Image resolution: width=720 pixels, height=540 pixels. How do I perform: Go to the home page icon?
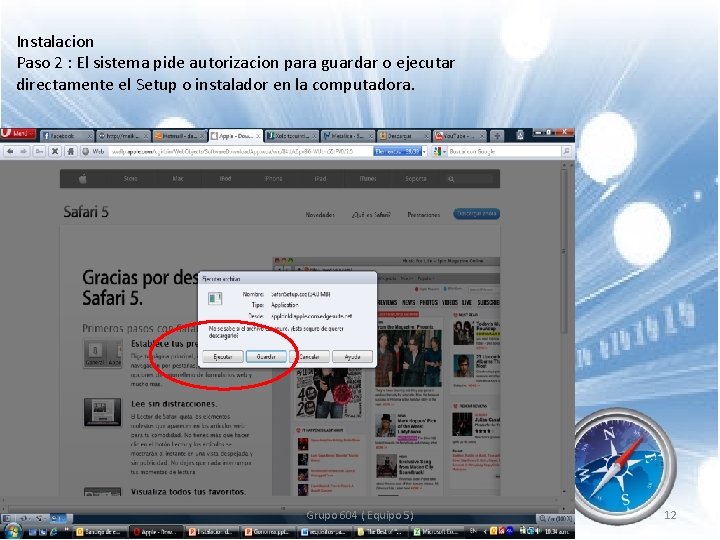point(70,151)
